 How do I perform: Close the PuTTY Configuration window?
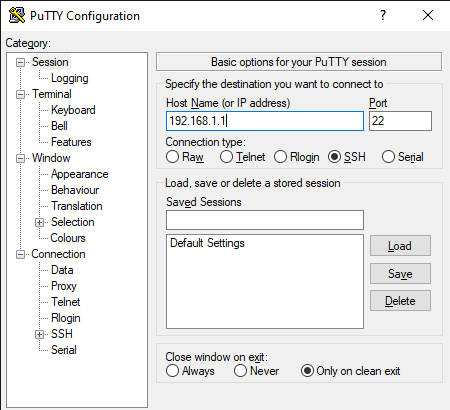pyautogui.click(x=428, y=15)
